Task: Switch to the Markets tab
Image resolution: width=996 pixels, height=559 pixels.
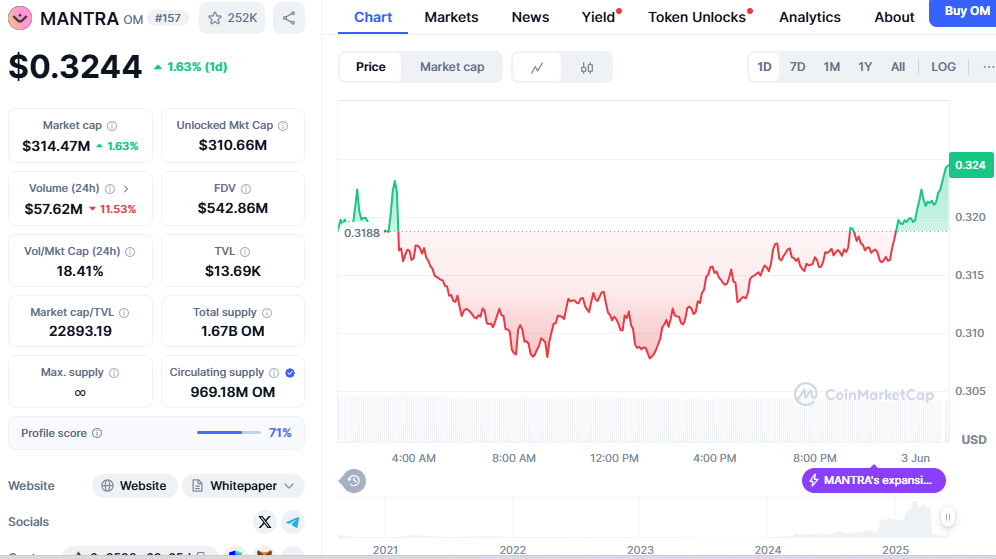Action: click(451, 17)
